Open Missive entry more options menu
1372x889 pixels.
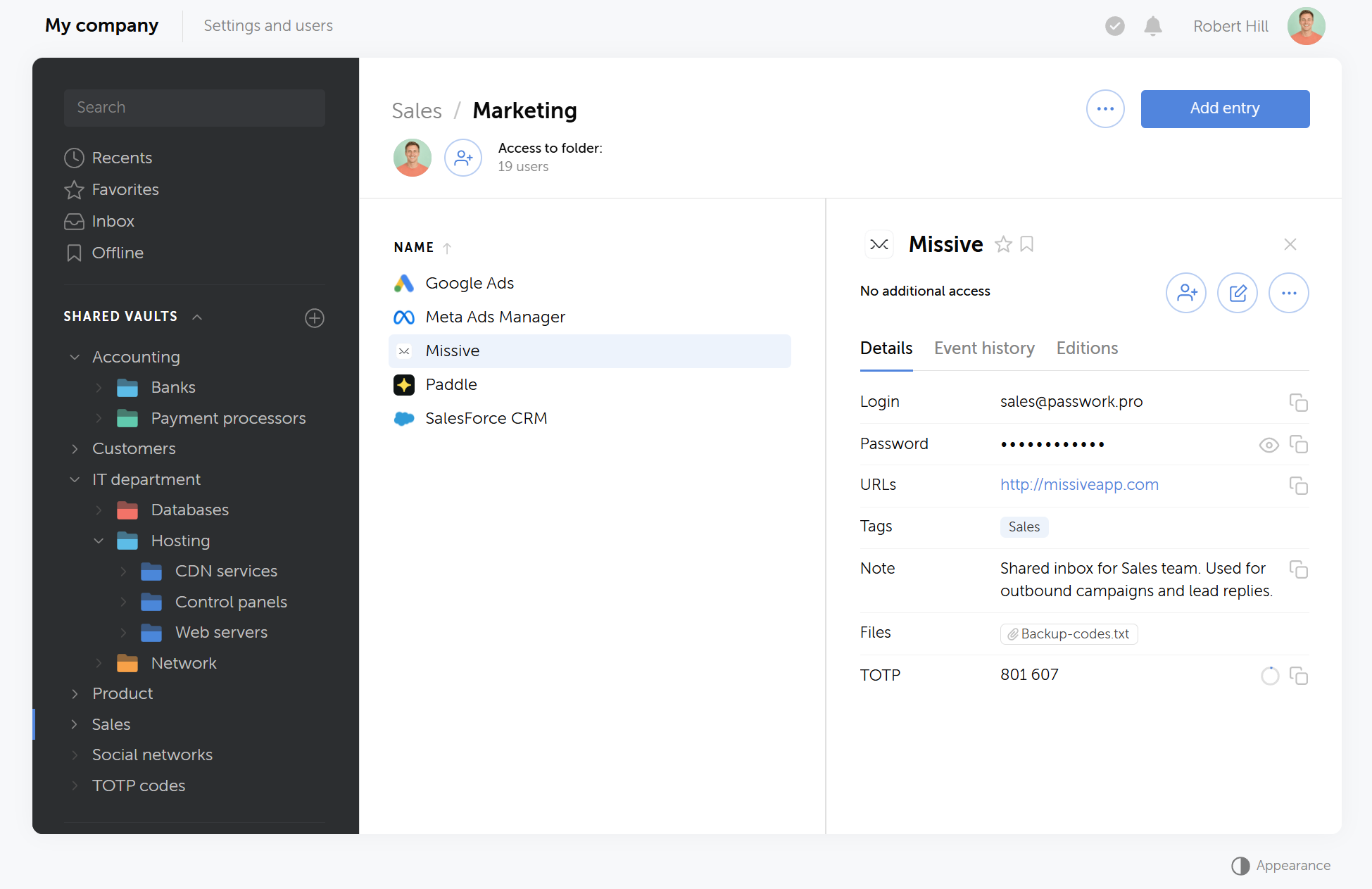pos(1289,293)
